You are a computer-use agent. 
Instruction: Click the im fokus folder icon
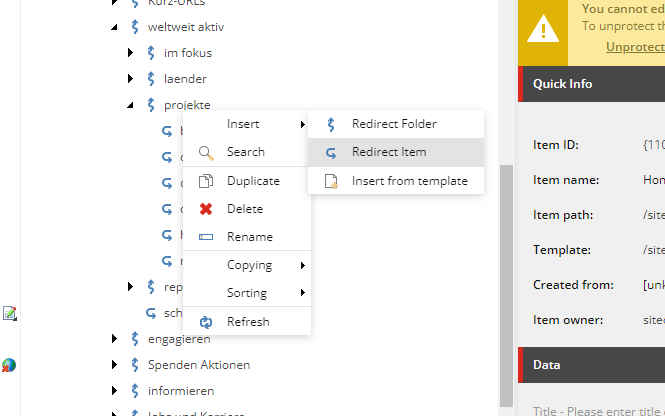click(x=151, y=53)
